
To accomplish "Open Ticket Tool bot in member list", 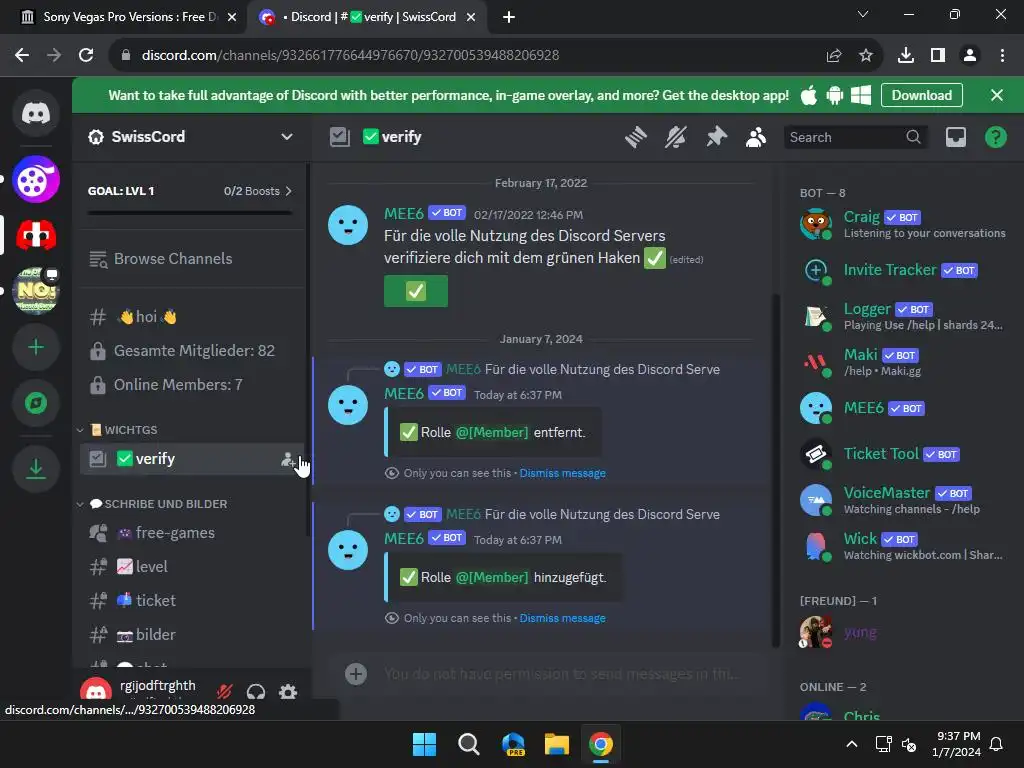I will click(903, 454).
